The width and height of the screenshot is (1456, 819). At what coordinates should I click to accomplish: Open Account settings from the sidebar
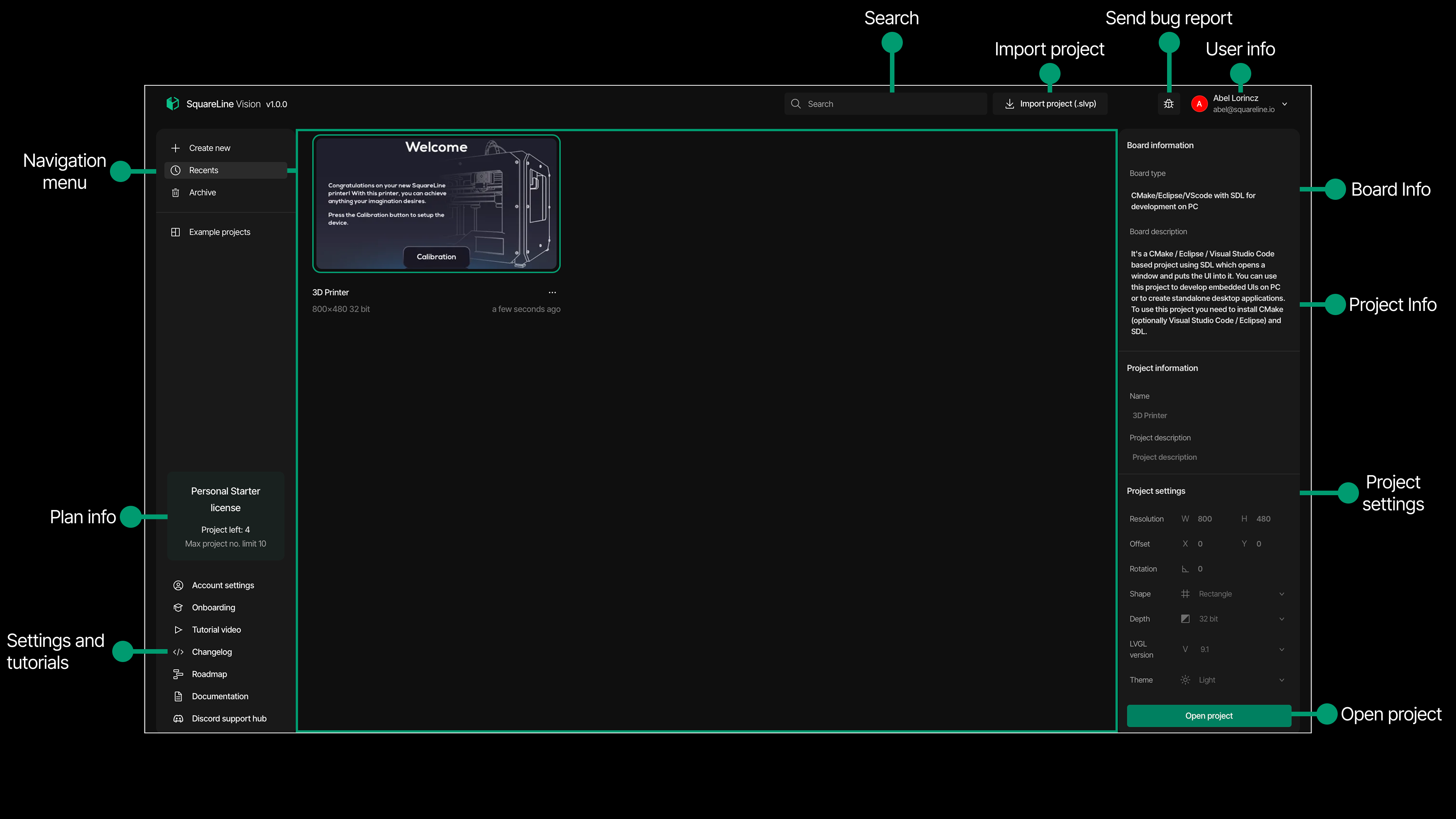click(223, 585)
